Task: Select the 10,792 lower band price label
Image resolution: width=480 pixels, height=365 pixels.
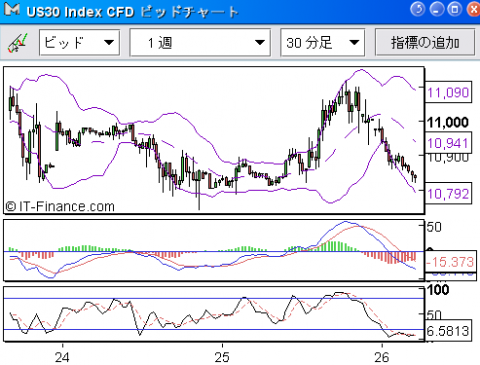Action: pos(448,193)
